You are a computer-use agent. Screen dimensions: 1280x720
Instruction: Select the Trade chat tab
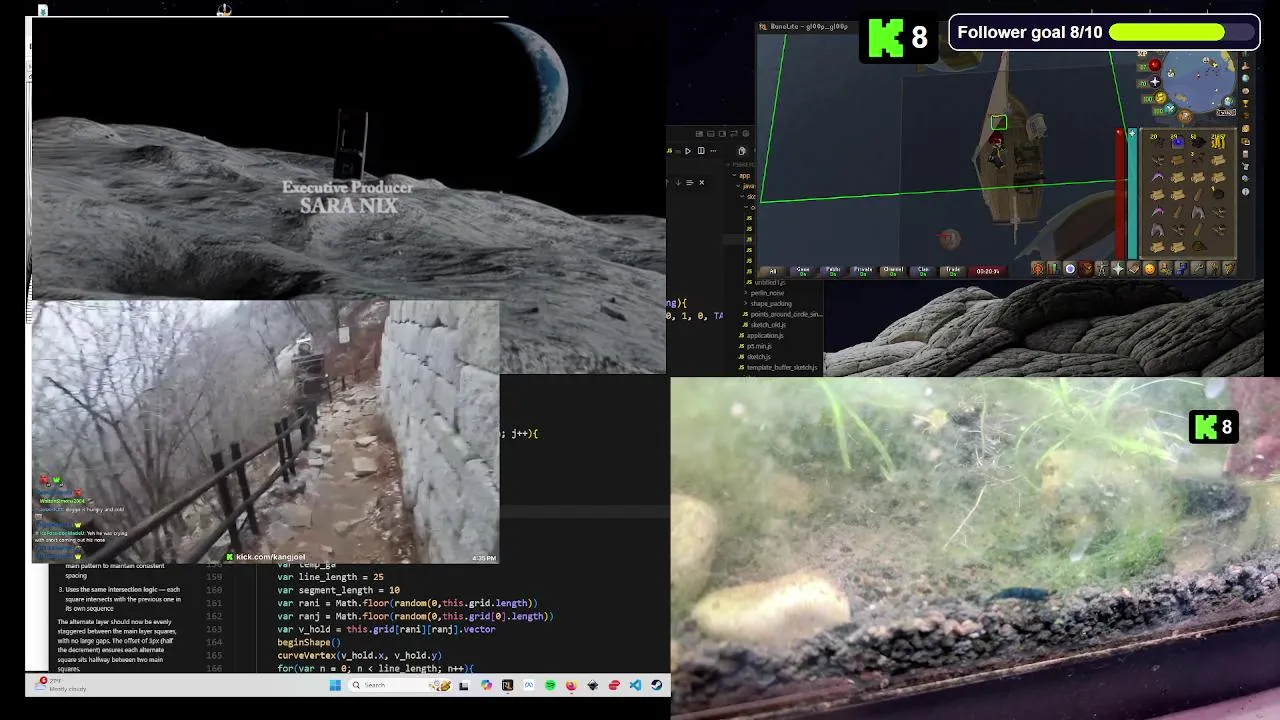pos(953,270)
